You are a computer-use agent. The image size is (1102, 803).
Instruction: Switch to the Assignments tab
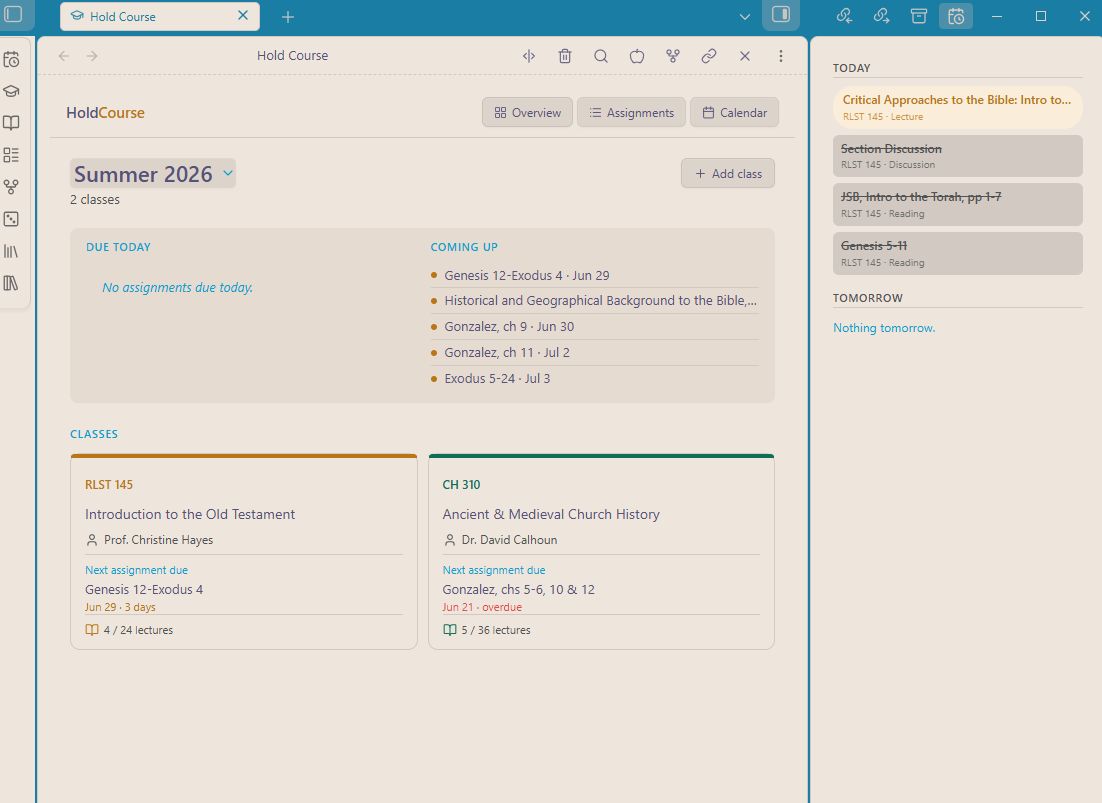tap(631, 112)
